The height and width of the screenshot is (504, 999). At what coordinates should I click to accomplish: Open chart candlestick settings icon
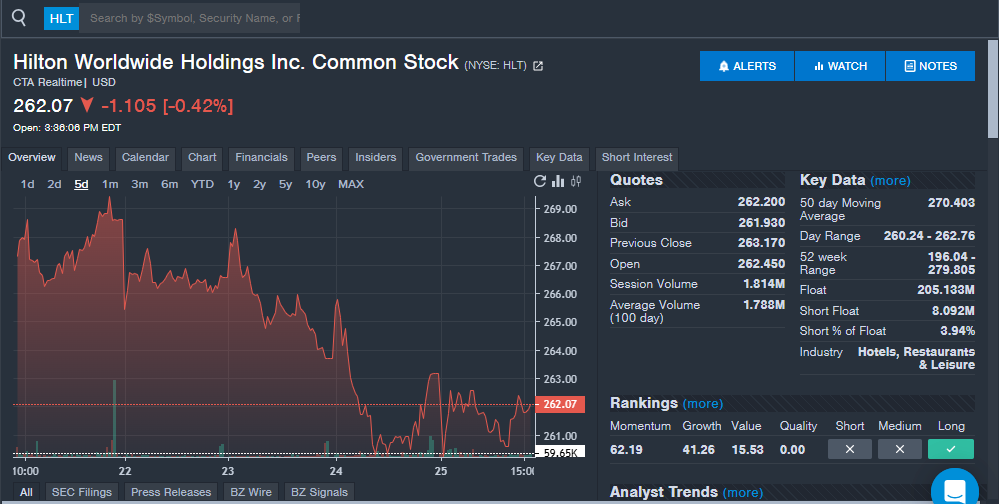tap(575, 182)
